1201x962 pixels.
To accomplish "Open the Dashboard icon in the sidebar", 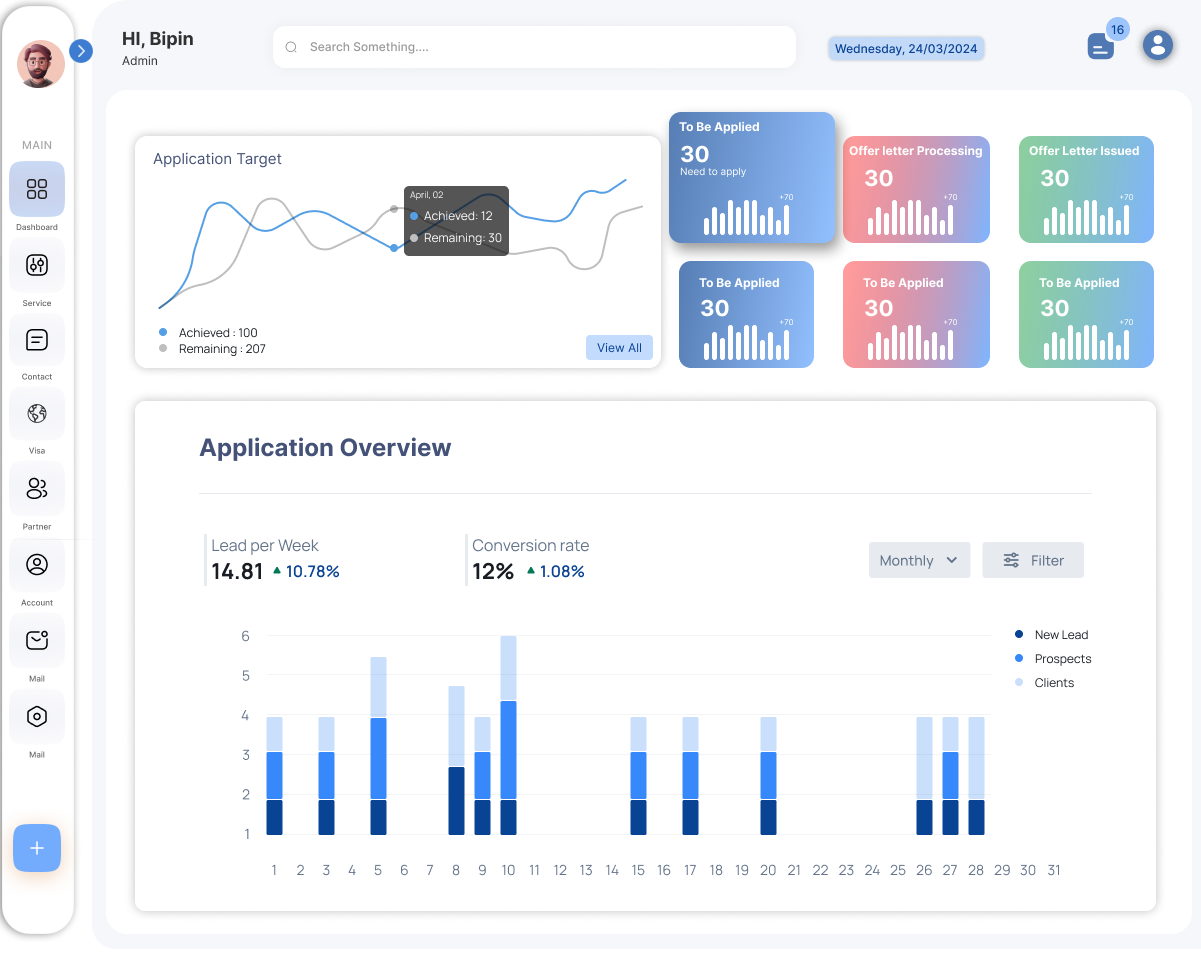I will tap(37, 189).
